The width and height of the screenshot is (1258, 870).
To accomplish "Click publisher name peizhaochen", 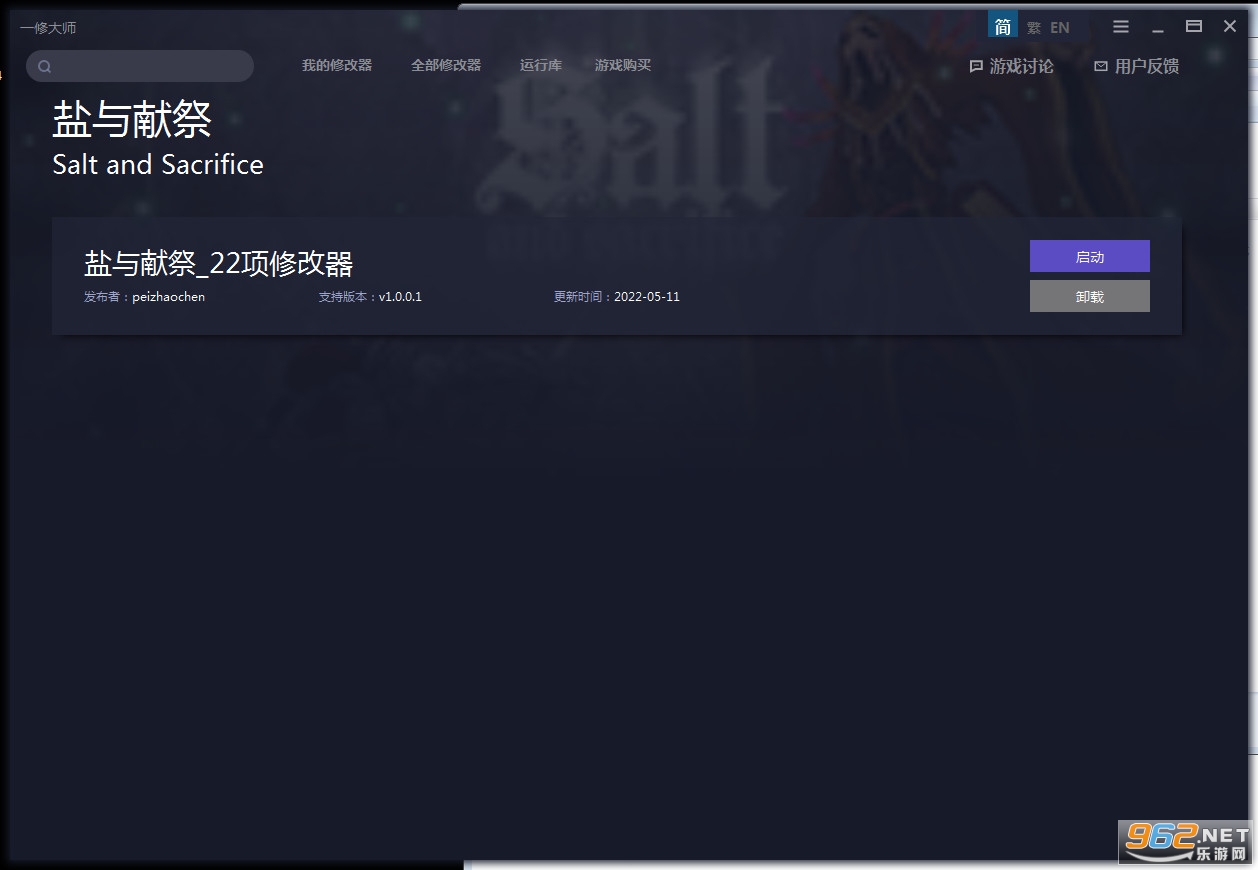I will (169, 297).
